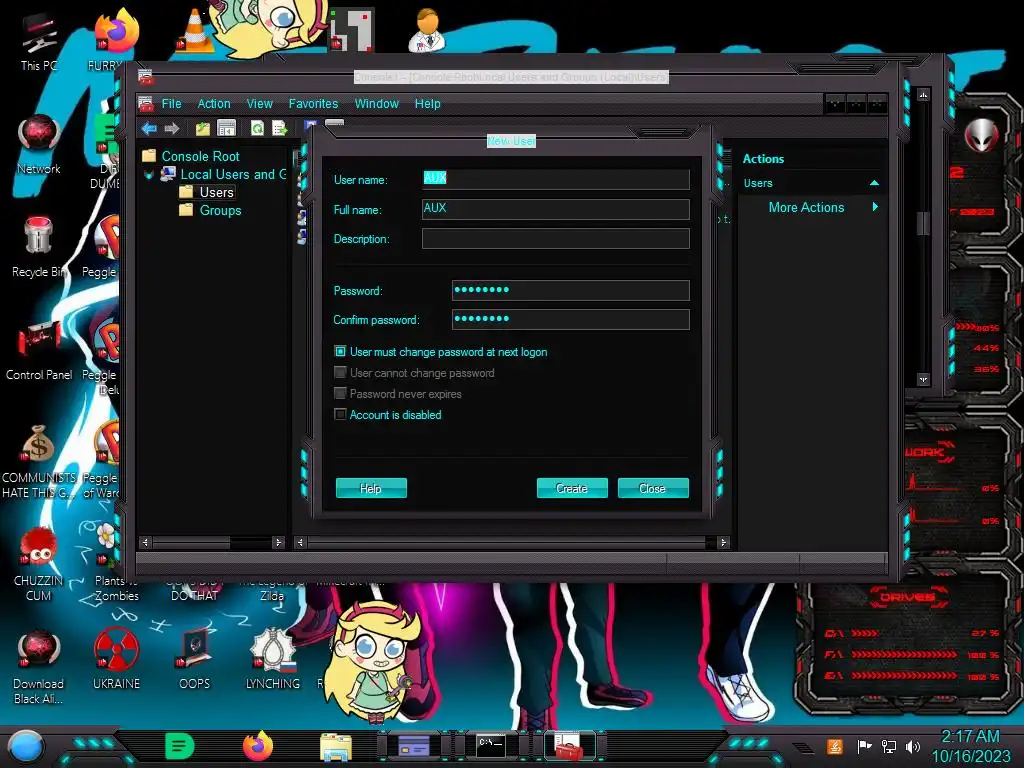This screenshot has width=1024, height=768.
Task: Click the Full name input field
Action: [556, 209]
